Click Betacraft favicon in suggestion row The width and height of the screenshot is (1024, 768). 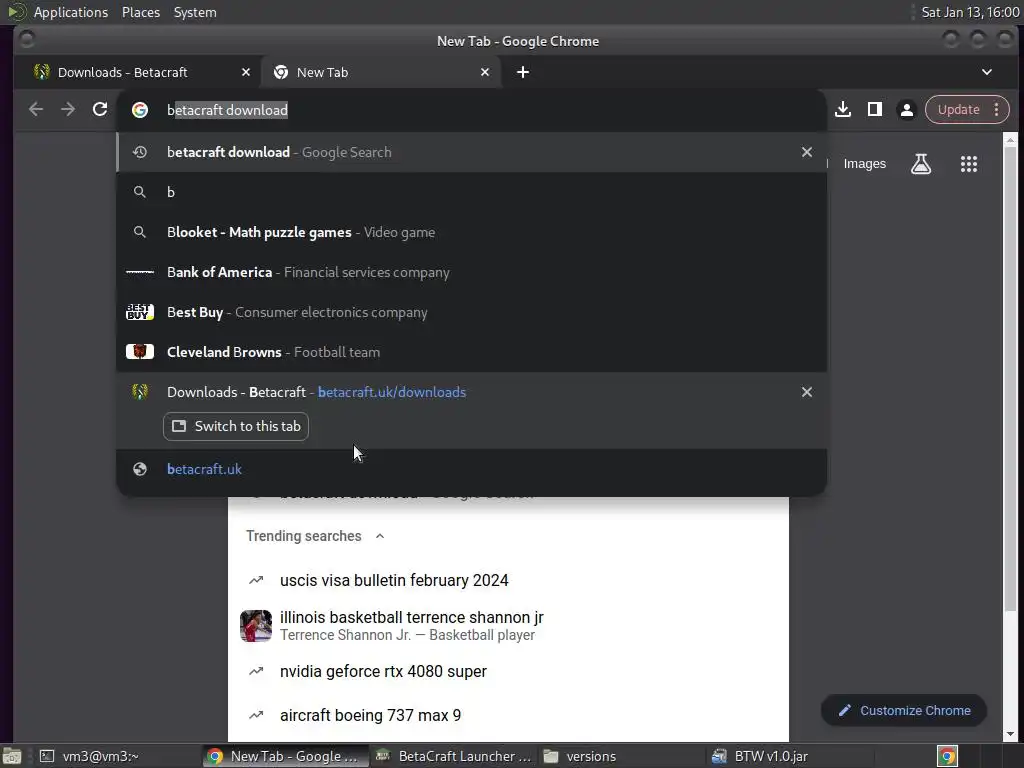(140, 392)
